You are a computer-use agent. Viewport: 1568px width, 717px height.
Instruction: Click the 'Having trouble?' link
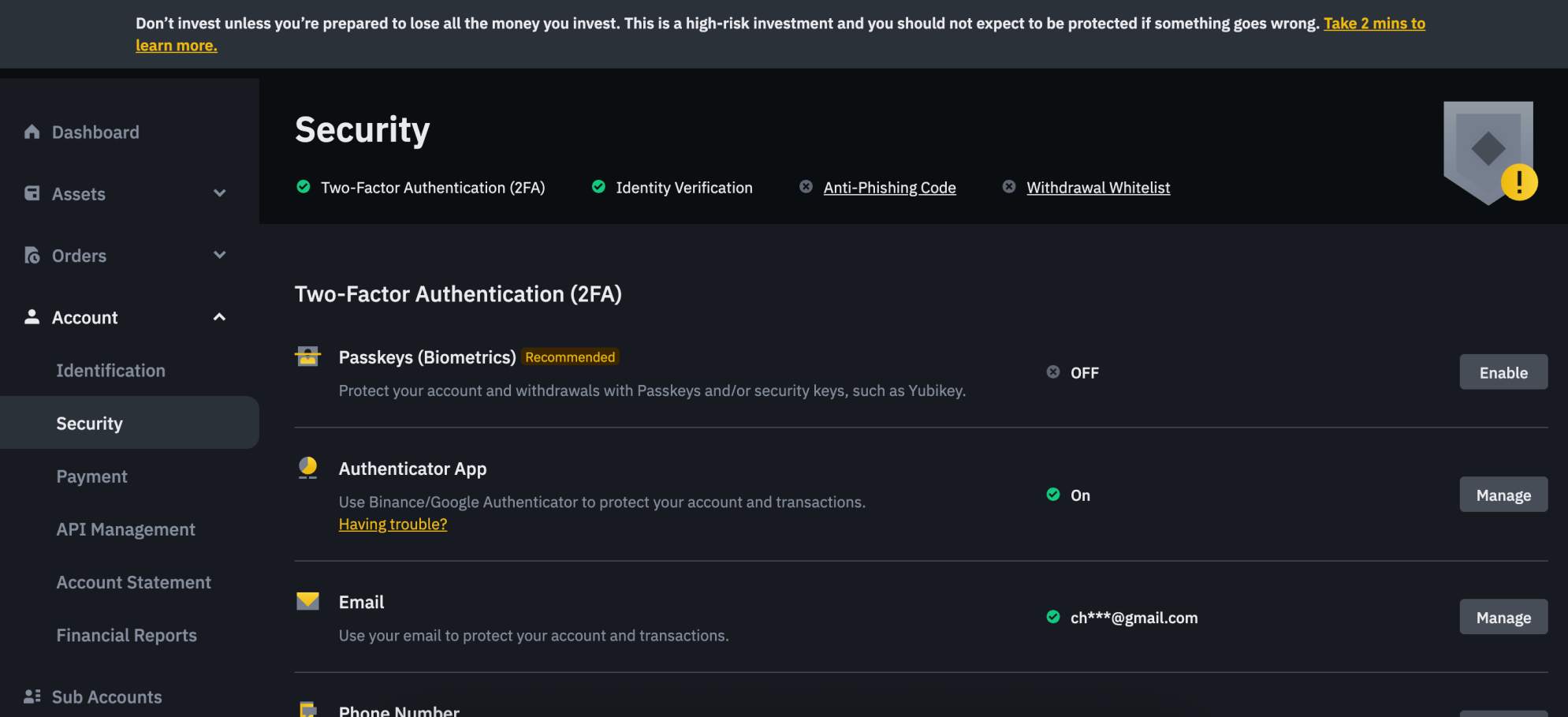click(x=393, y=524)
